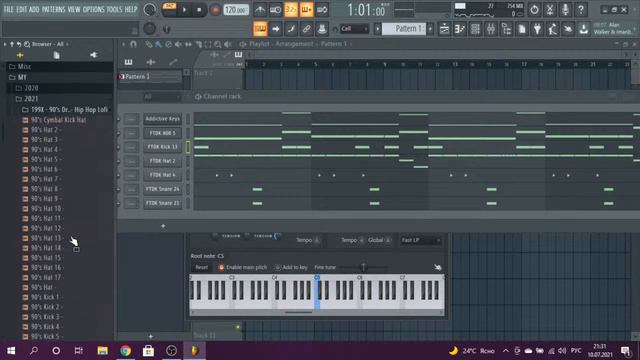The width and height of the screenshot is (640, 360).
Task: Click the FTDK Kick 13 channel button
Action: point(162,147)
